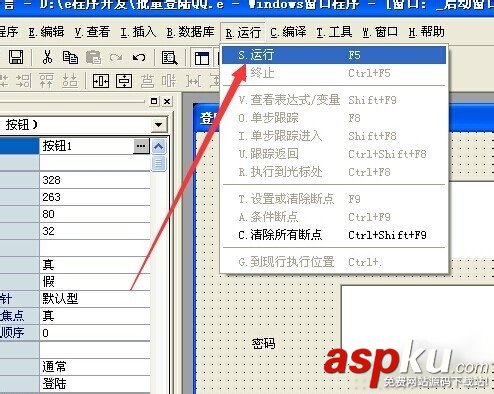The image size is (494, 394).
Task: Click the property value 328
Action: coord(95,180)
